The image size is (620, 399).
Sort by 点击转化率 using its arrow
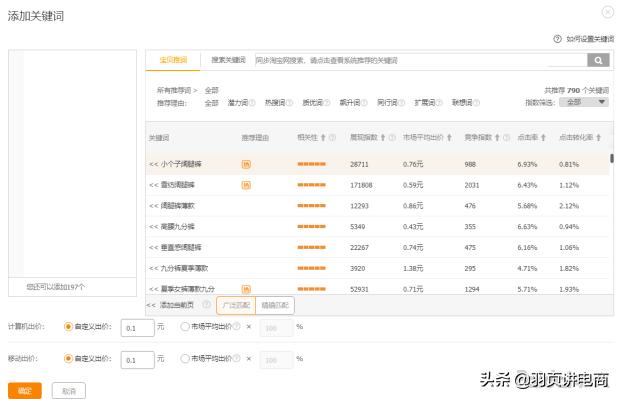[598, 138]
